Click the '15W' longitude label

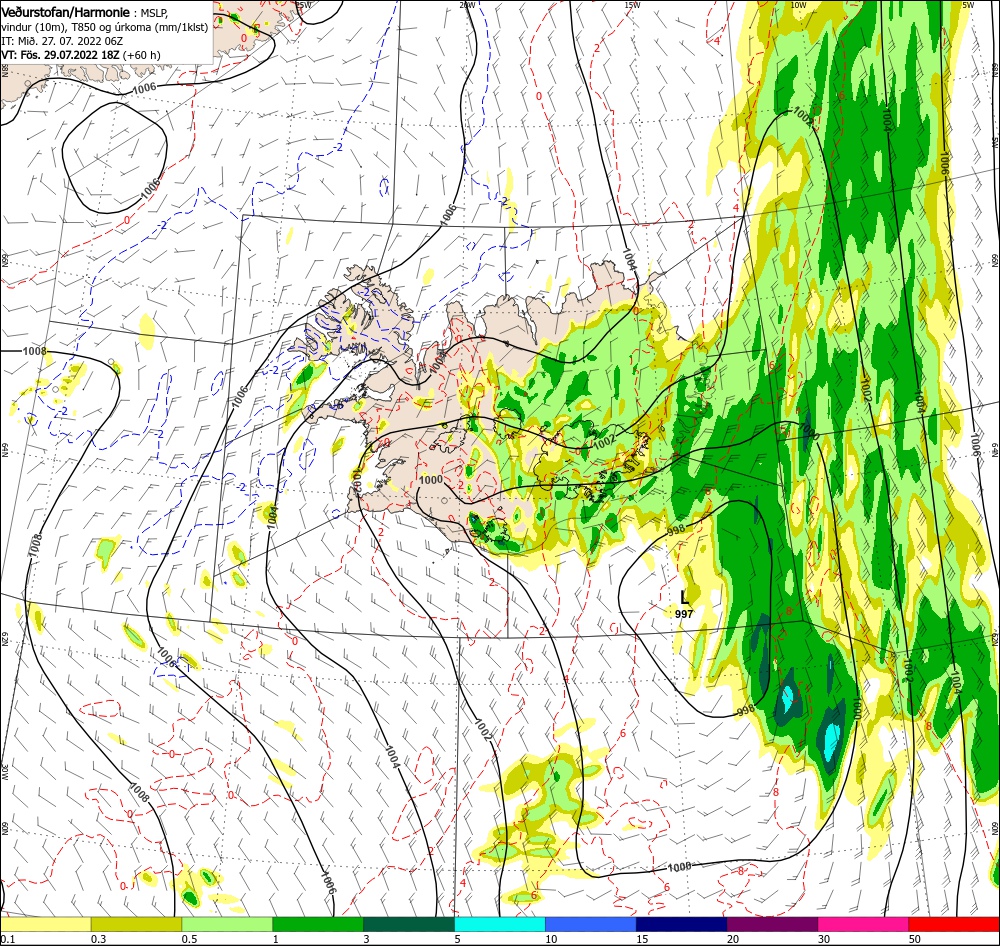pyautogui.click(x=632, y=5)
